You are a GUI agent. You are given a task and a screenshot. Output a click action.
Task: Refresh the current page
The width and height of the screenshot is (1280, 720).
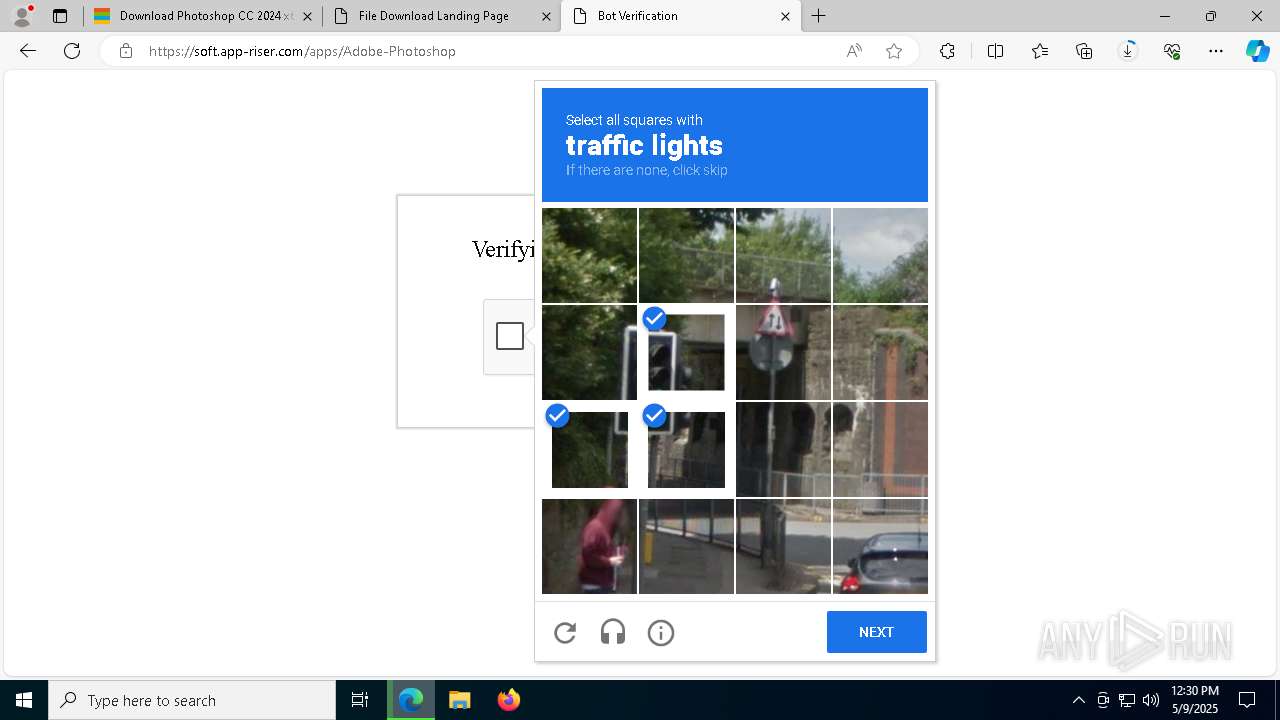click(x=72, y=51)
